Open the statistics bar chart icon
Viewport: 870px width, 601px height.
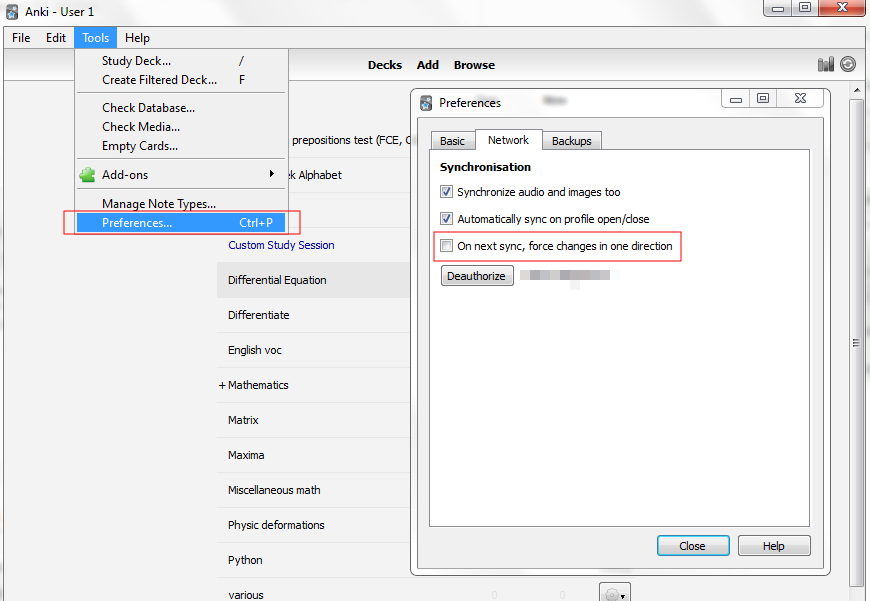click(x=825, y=64)
